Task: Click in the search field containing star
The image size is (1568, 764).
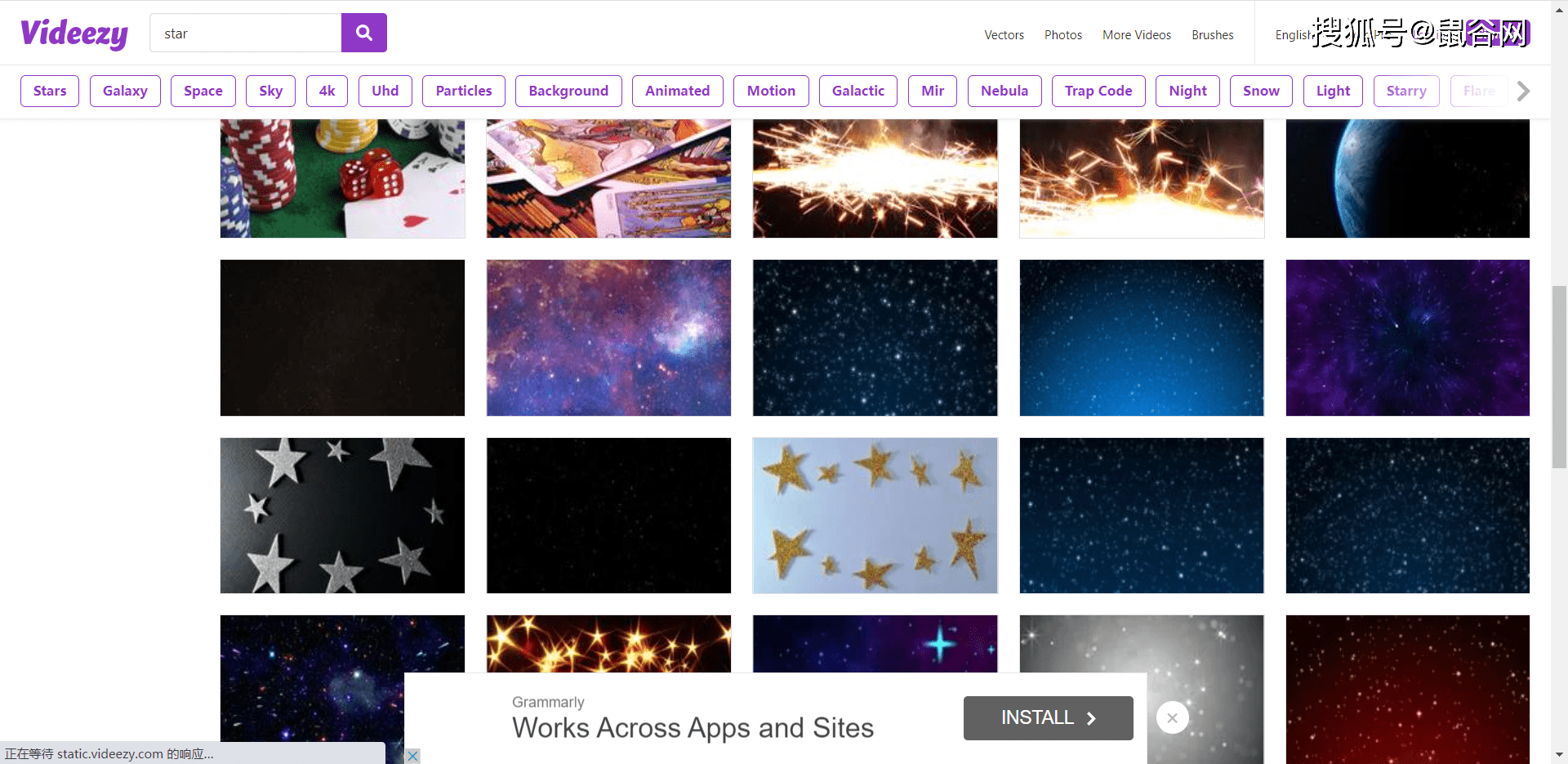Action: click(245, 34)
